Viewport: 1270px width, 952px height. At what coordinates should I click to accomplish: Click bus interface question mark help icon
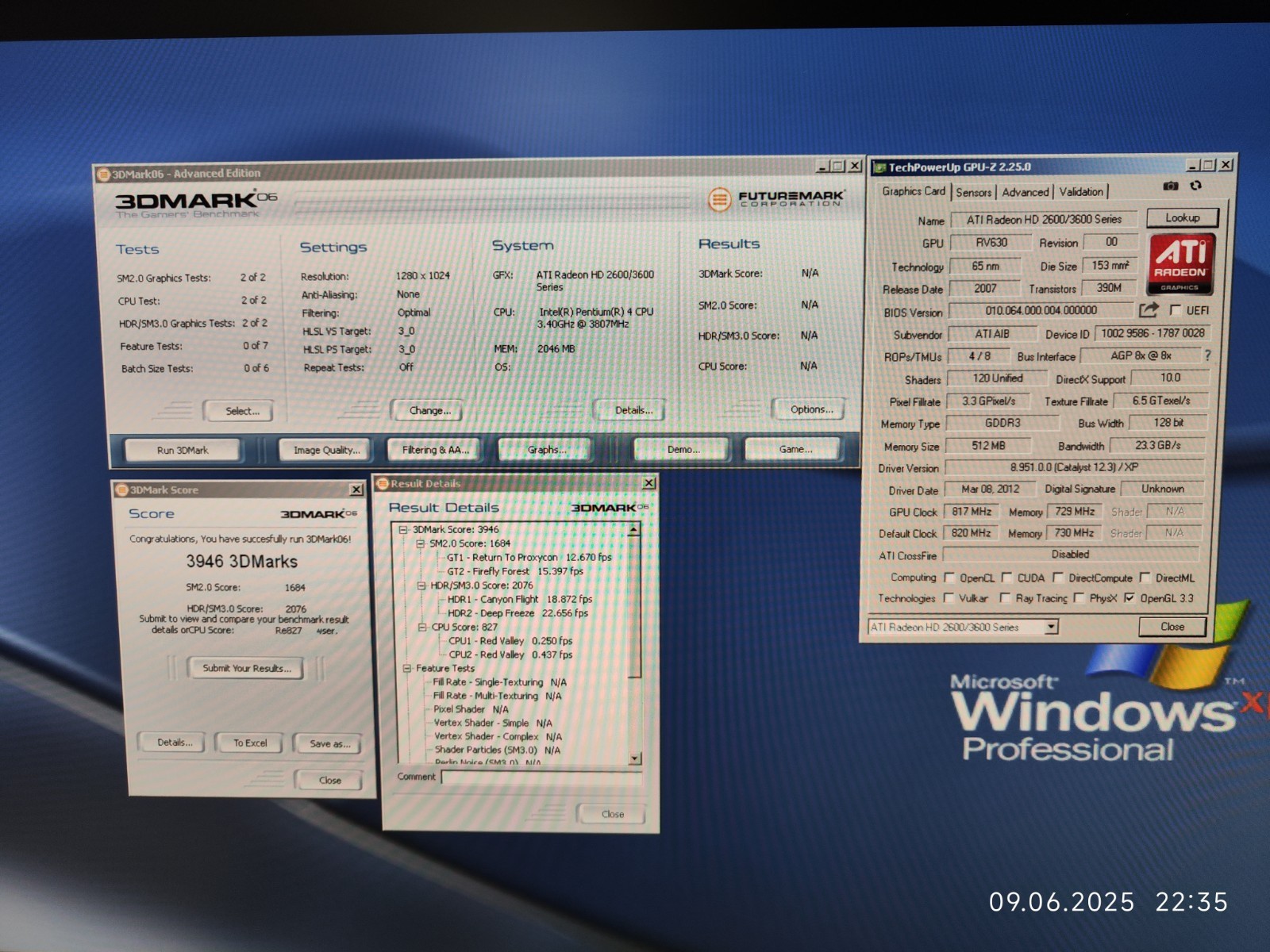tap(1208, 355)
